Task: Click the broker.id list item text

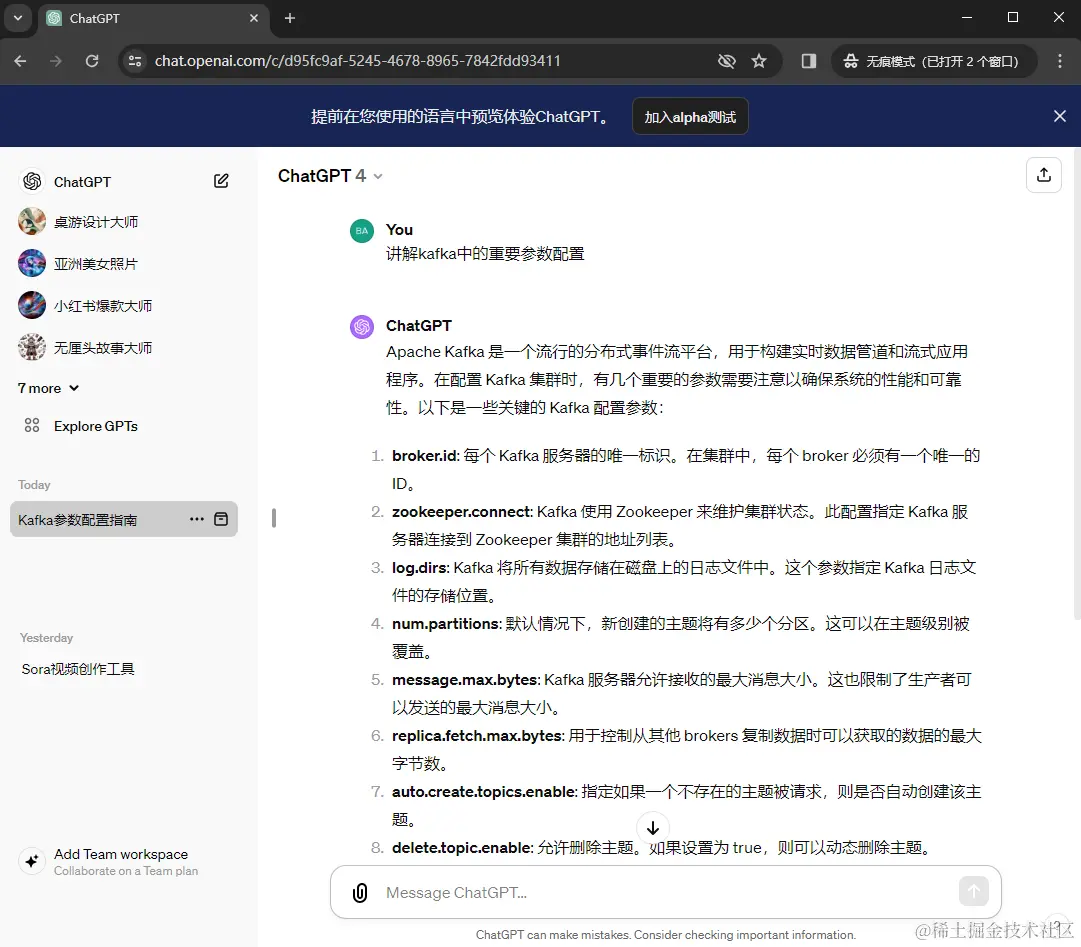Action: coord(685,469)
